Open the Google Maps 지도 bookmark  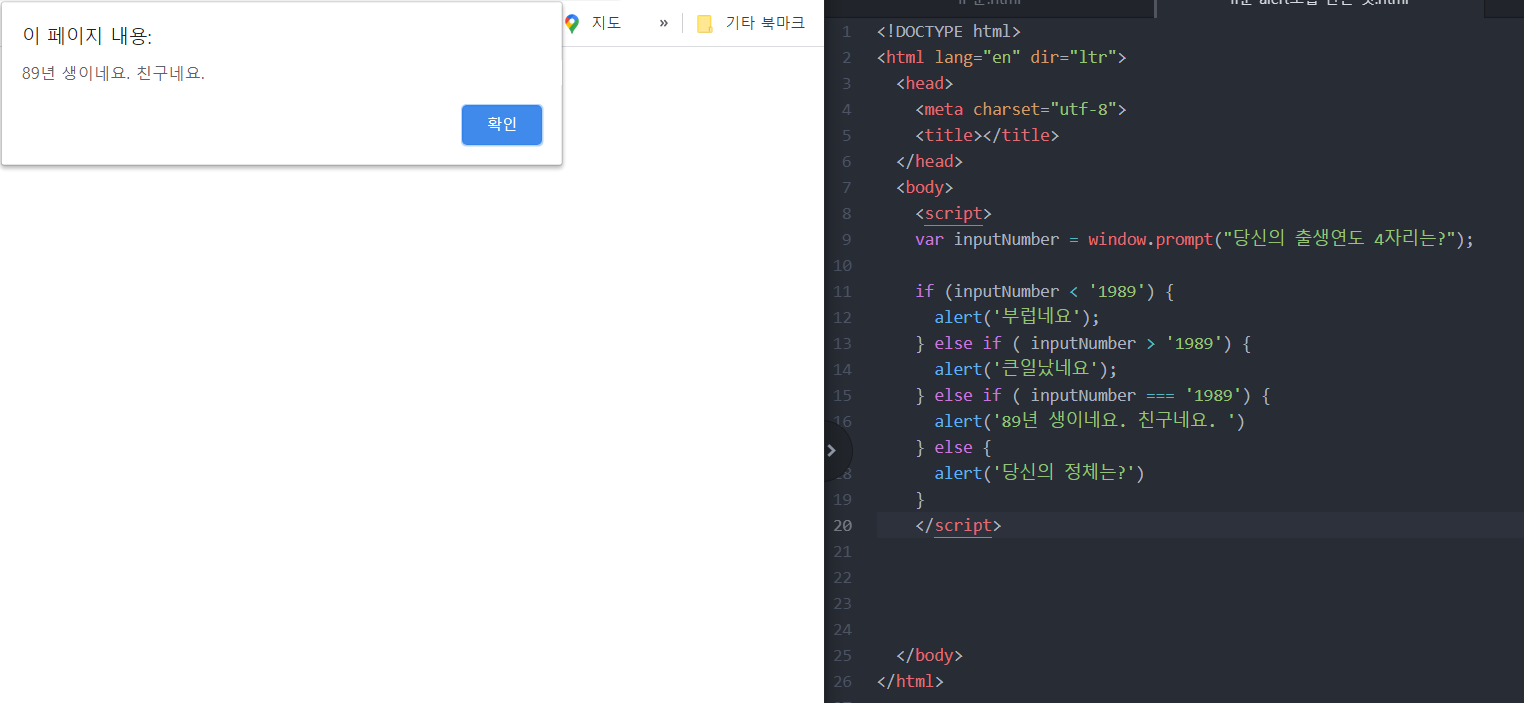592,23
